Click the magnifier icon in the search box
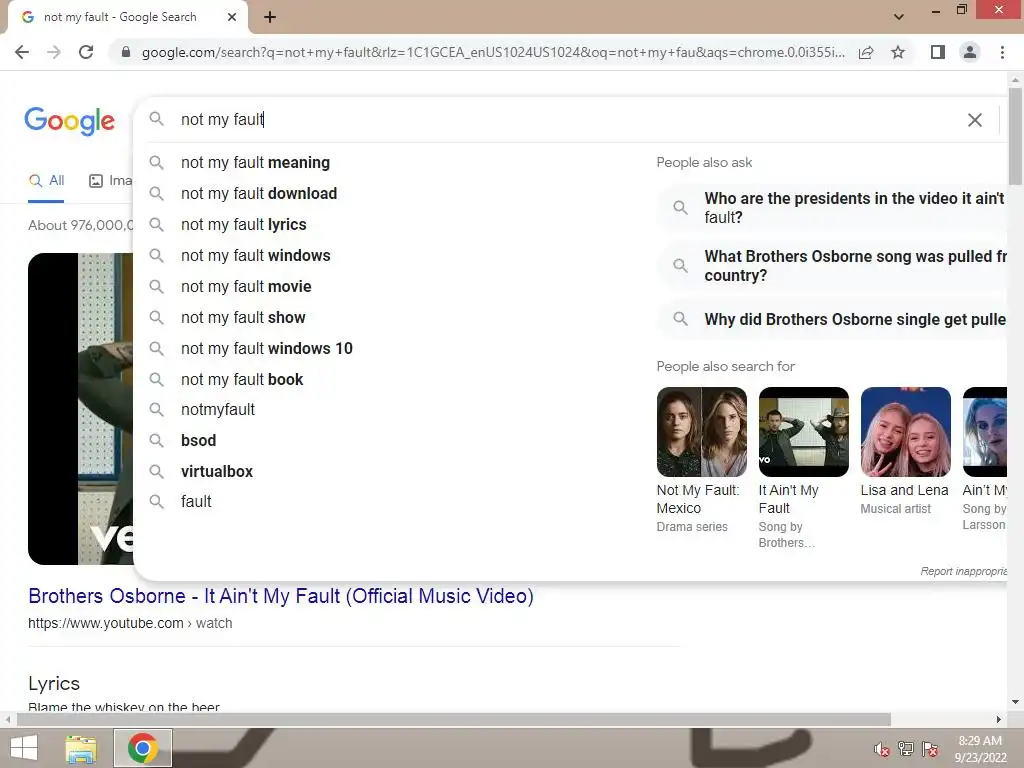The width and height of the screenshot is (1024, 768). tap(156, 119)
